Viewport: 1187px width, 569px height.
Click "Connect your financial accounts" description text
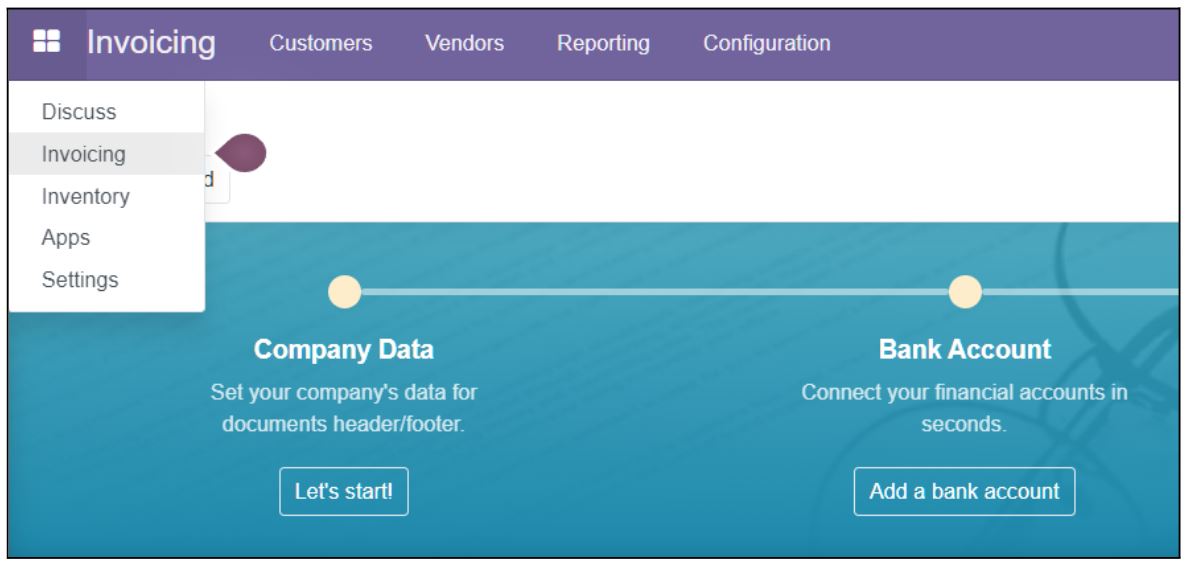964,408
